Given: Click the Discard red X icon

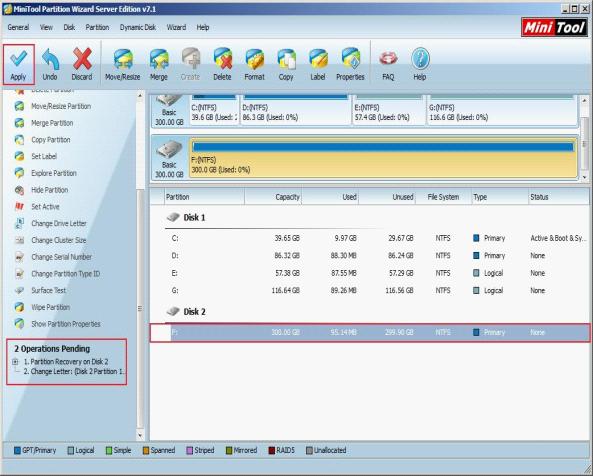Looking at the screenshot, I should click(x=82, y=59).
